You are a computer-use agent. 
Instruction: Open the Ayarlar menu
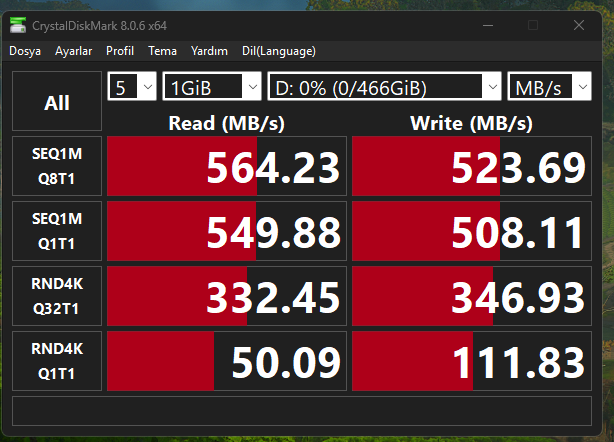tap(74, 51)
